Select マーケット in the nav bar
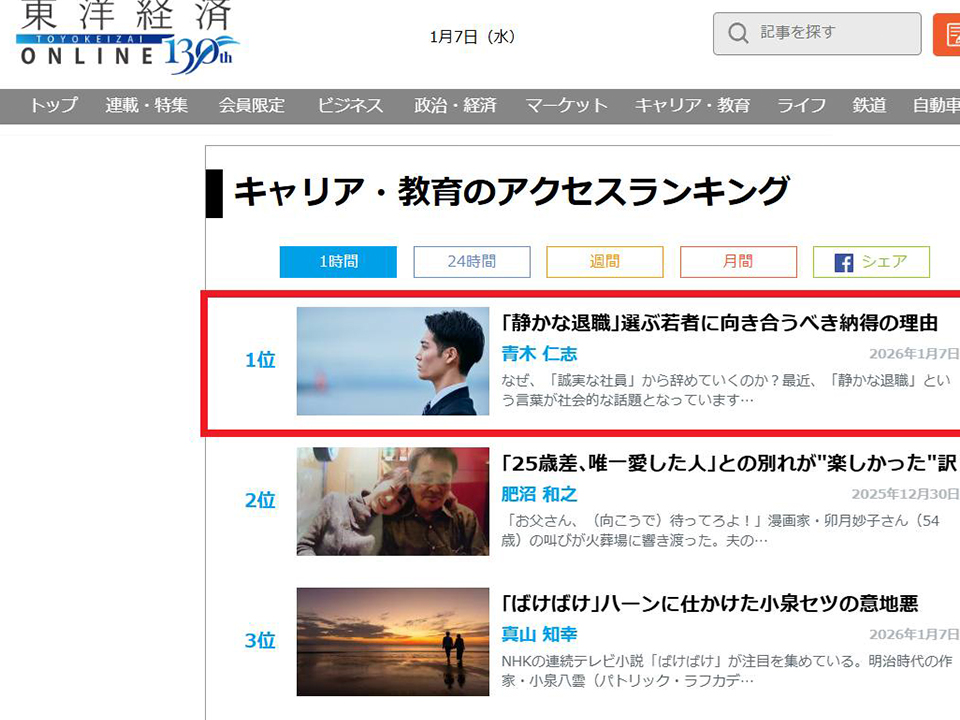Screen dimensions: 960x720 566,106
